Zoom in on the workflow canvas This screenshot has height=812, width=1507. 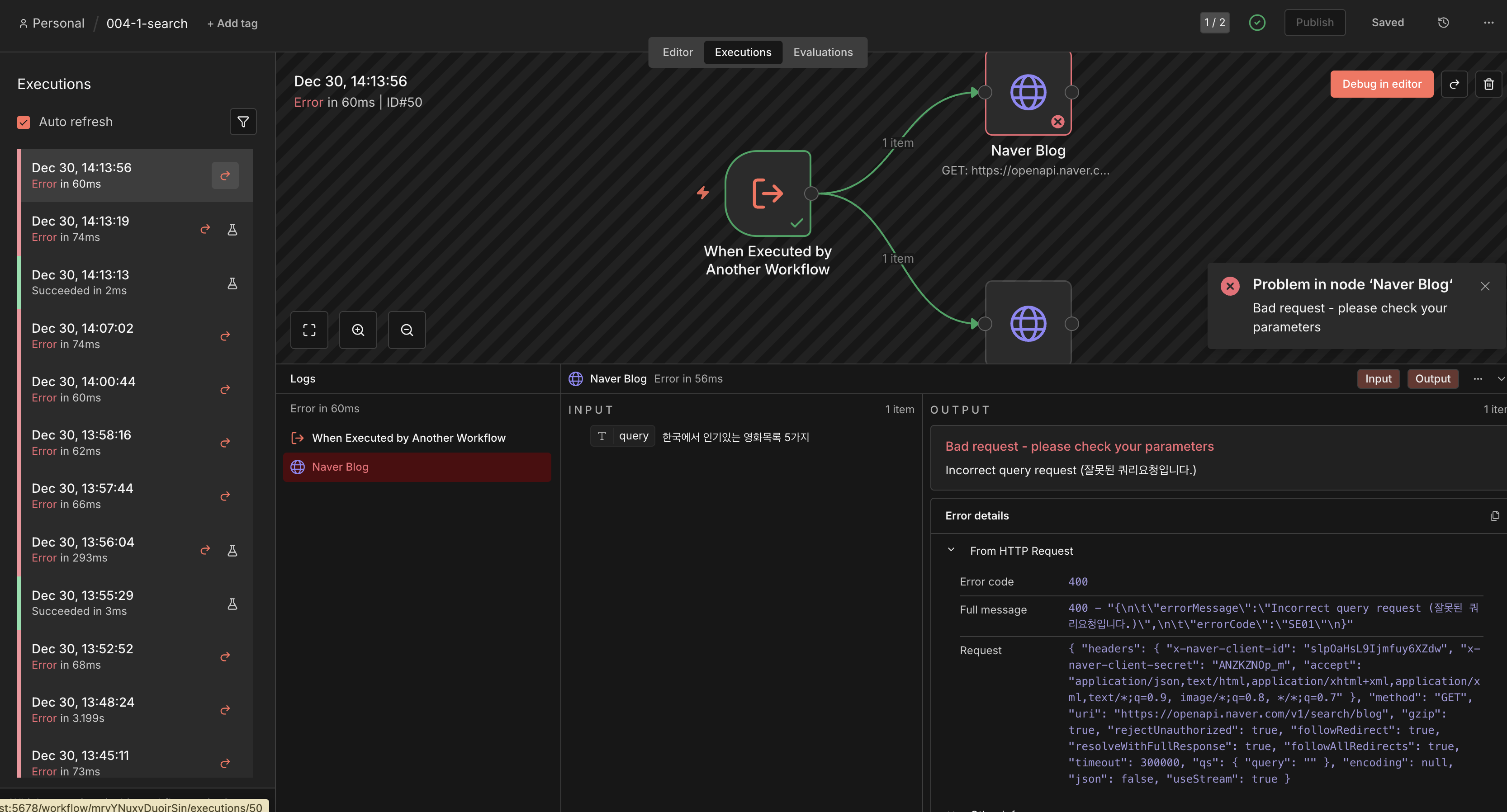tap(358, 330)
